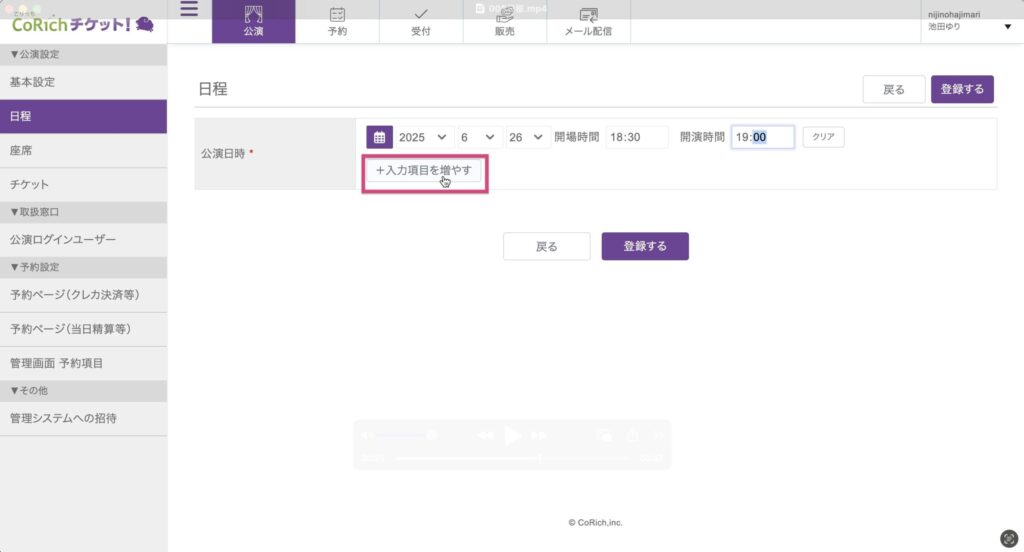Select the 公演 tab in top navigation
This screenshot has width=1024, height=552.
point(253,21)
